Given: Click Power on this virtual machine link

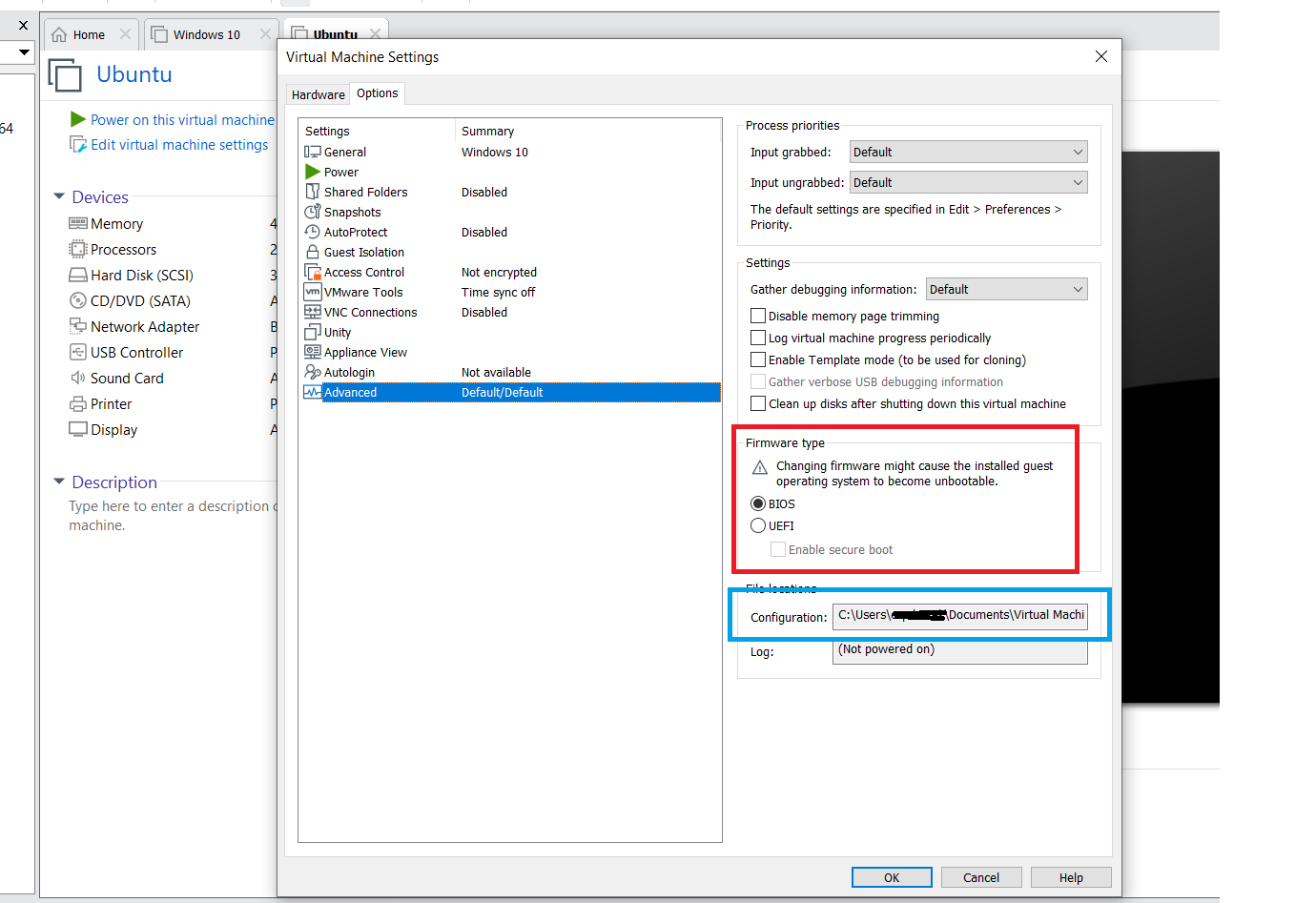Looking at the screenshot, I should (182, 119).
